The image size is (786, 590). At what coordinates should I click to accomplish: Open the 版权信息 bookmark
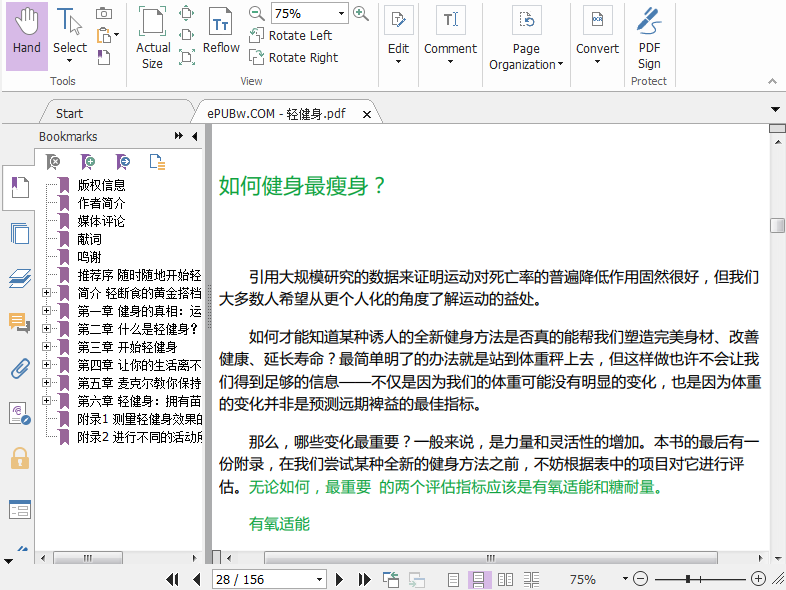click(x=101, y=185)
